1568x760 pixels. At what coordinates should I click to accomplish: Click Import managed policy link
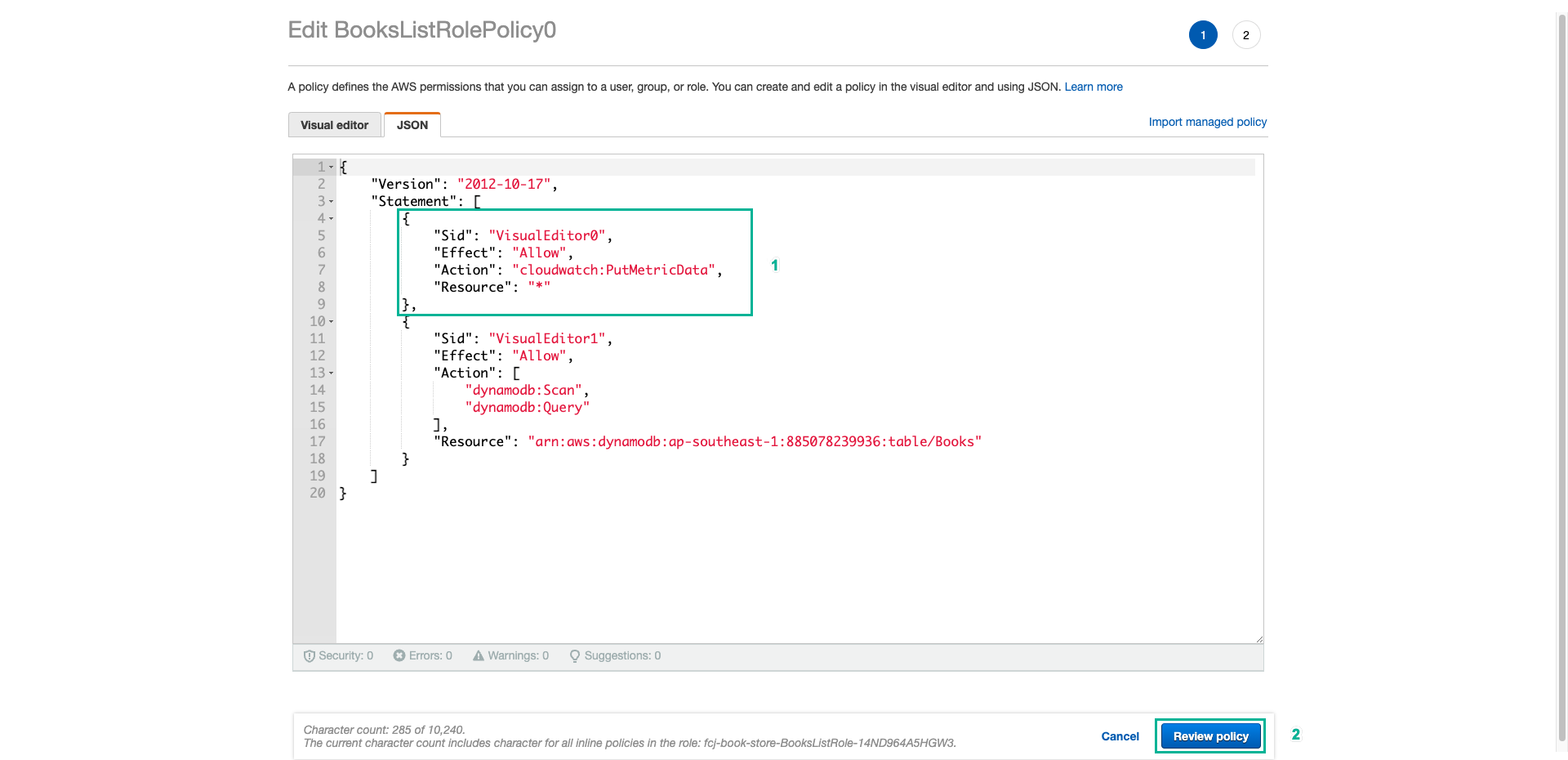pyautogui.click(x=1208, y=122)
